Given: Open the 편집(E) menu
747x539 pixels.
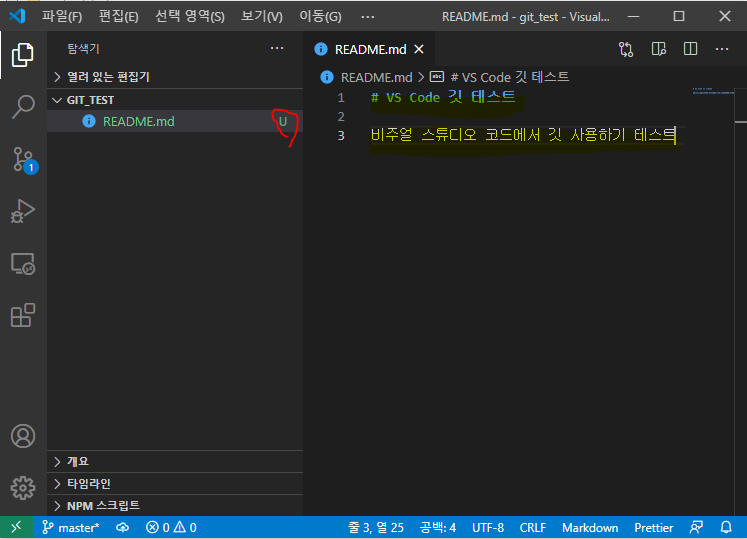Looking at the screenshot, I should click(118, 17).
